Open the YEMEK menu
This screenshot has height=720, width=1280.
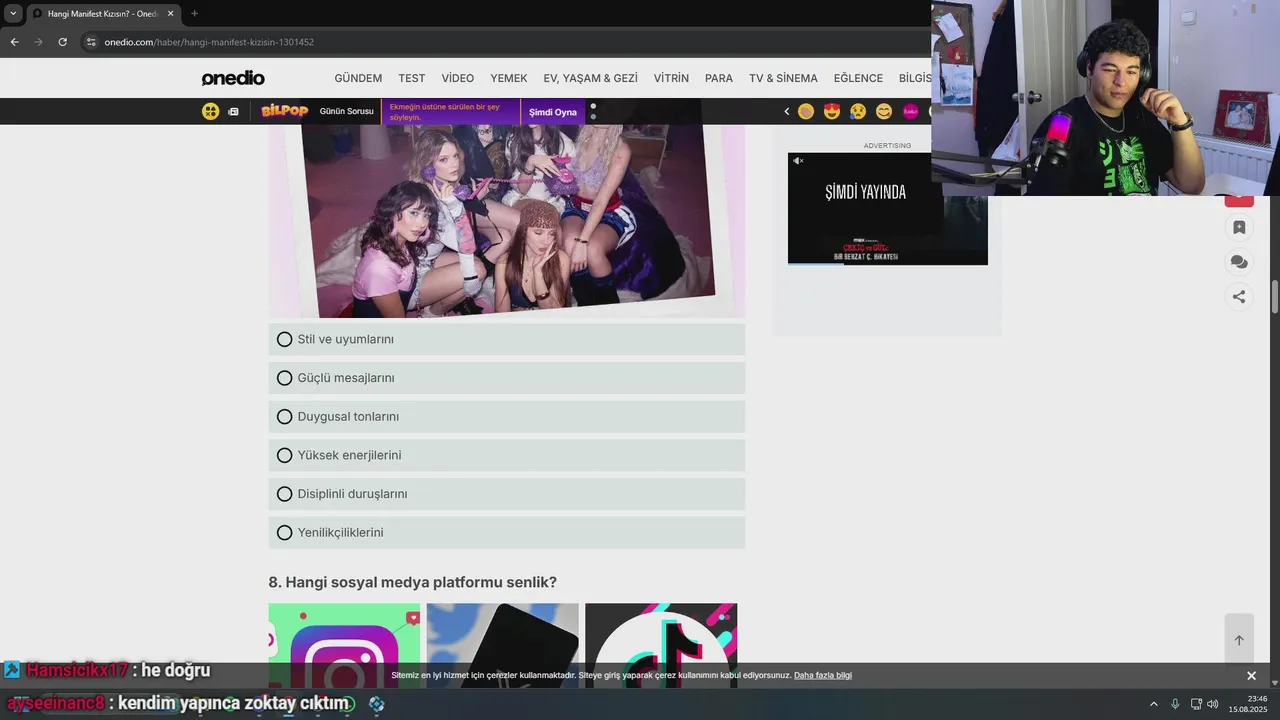click(x=508, y=78)
